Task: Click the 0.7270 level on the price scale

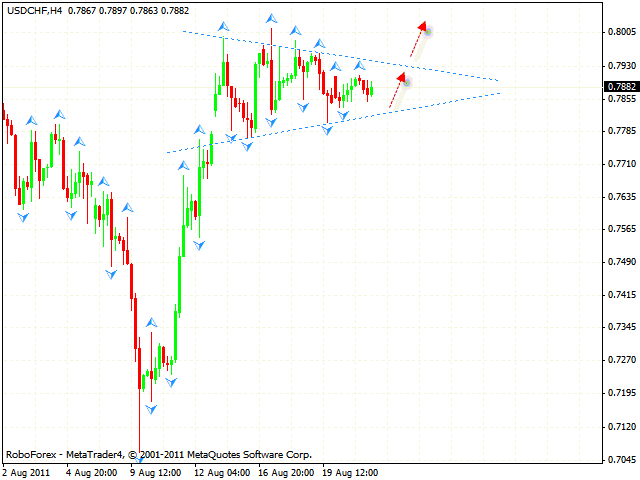Action: click(621, 359)
